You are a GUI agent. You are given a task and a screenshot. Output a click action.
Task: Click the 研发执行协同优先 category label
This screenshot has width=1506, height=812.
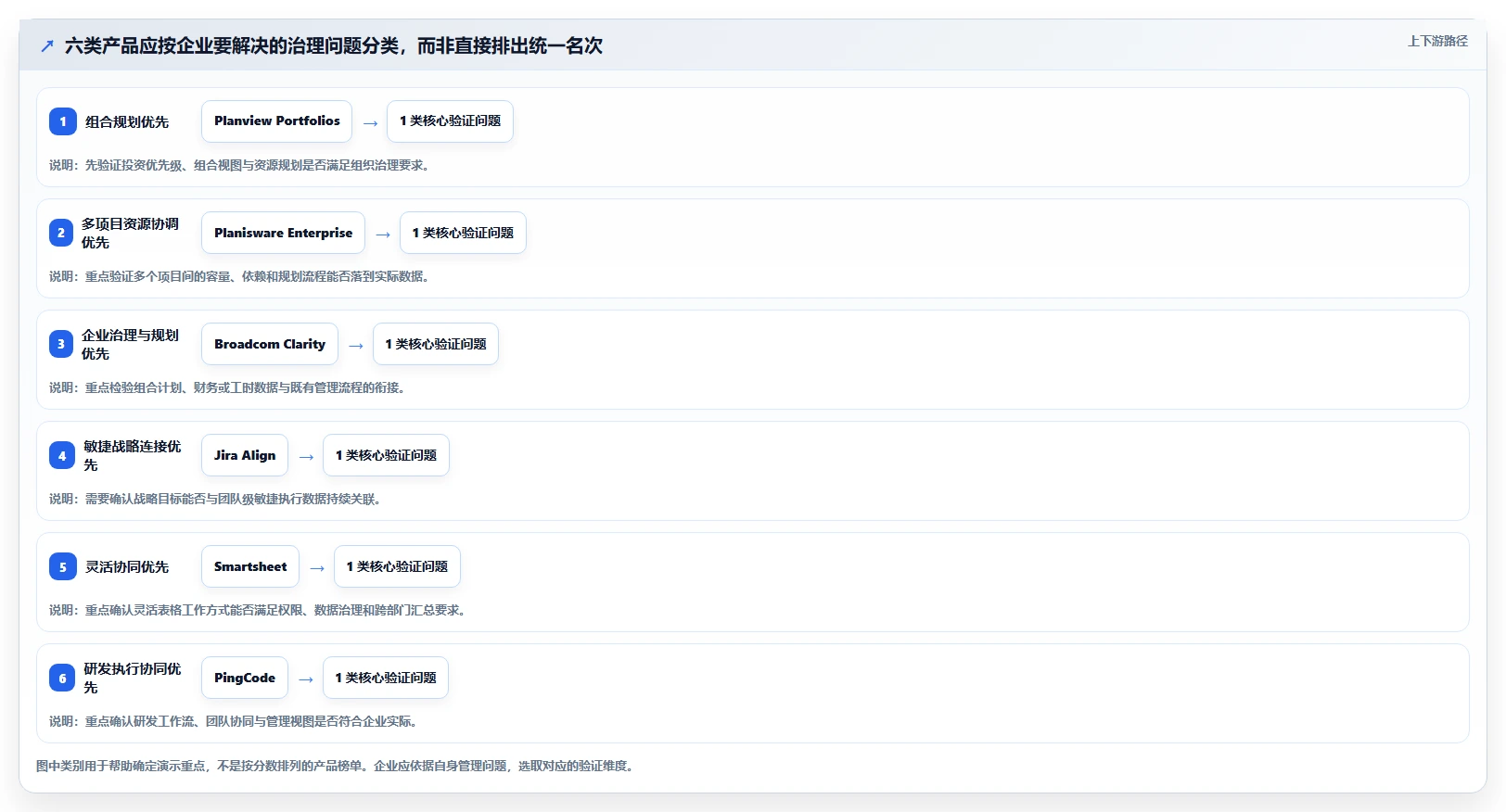[133, 678]
